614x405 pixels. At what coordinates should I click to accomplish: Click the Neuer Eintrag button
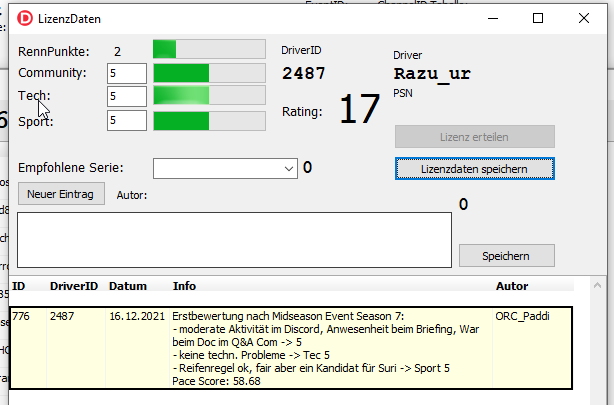pos(61,194)
